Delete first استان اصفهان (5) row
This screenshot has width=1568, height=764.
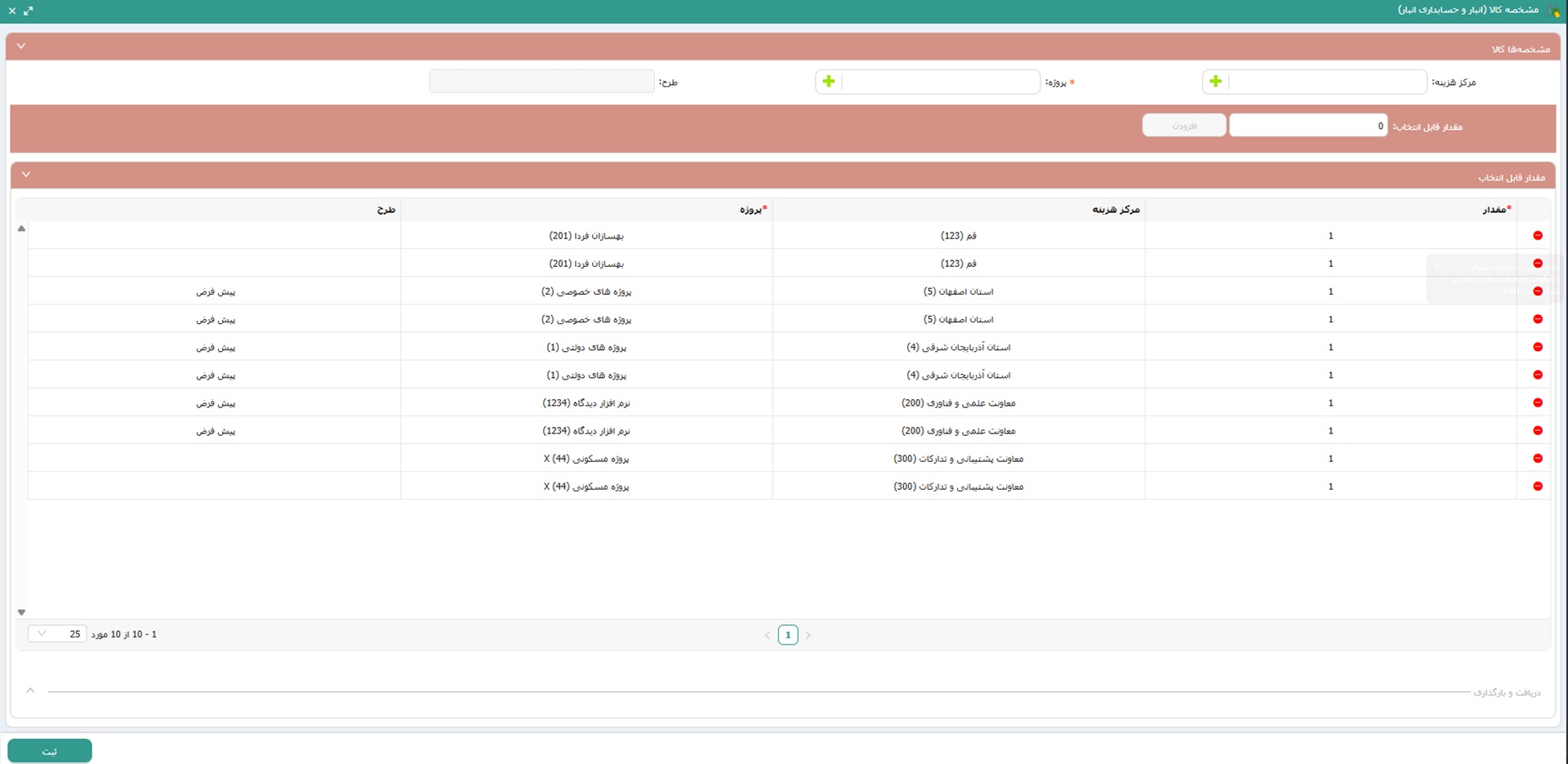point(1537,291)
